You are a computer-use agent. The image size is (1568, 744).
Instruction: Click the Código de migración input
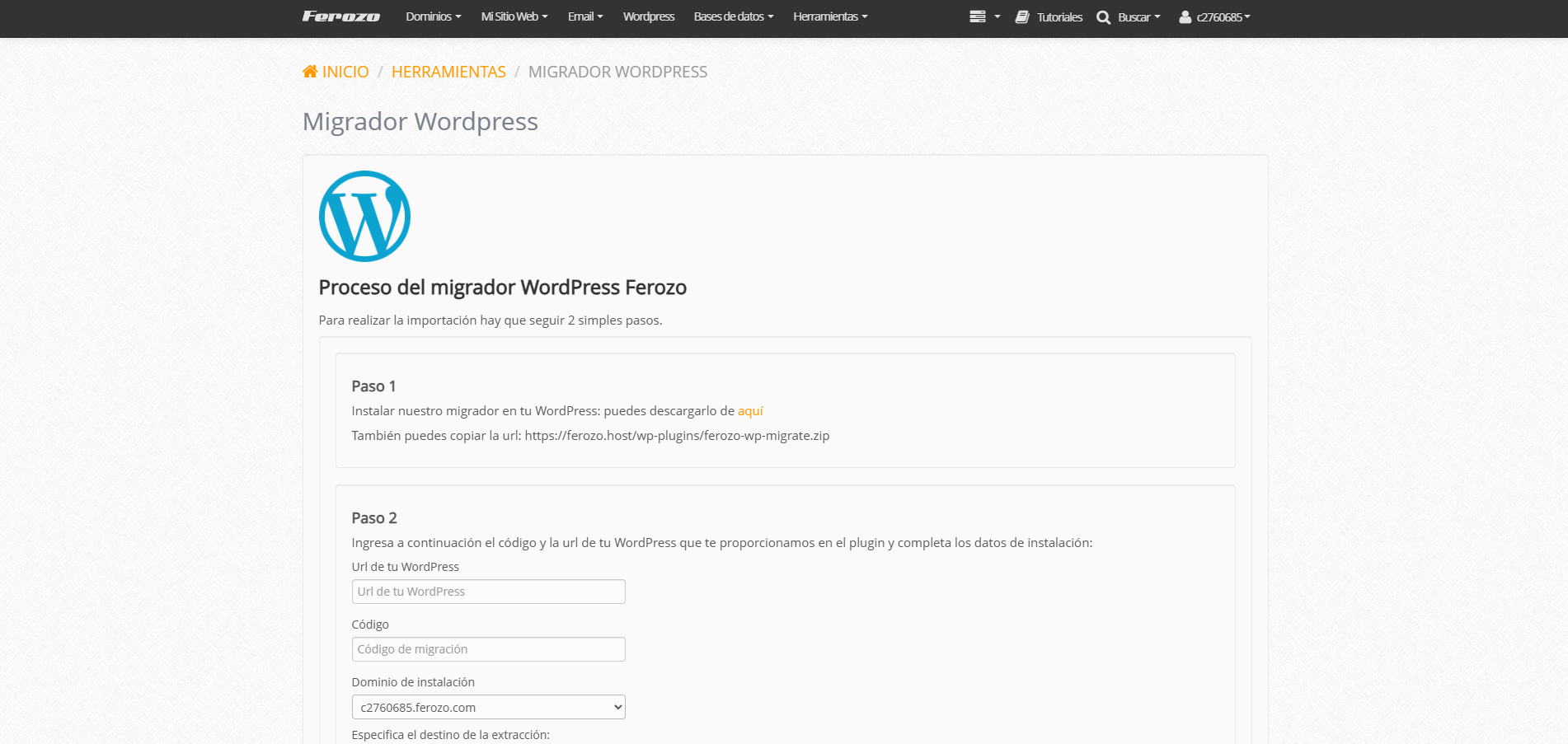[488, 649]
